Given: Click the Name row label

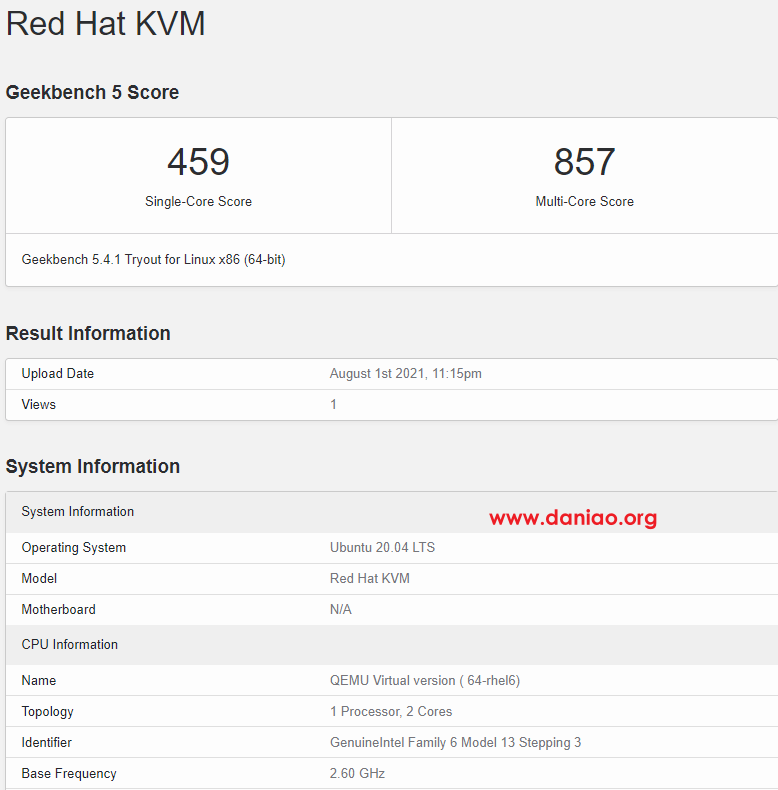Looking at the screenshot, I should point(39,681).
